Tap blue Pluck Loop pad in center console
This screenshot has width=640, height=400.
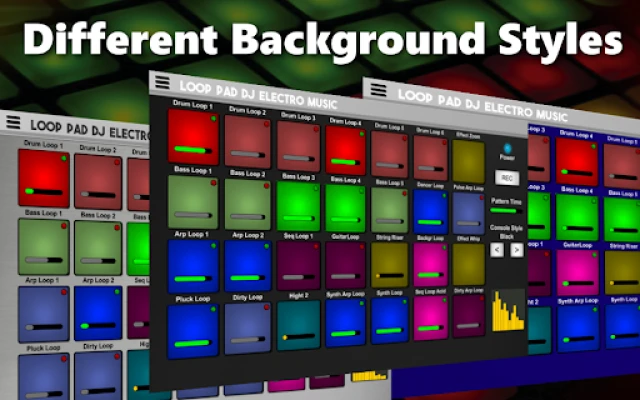(x=193, y=331)
